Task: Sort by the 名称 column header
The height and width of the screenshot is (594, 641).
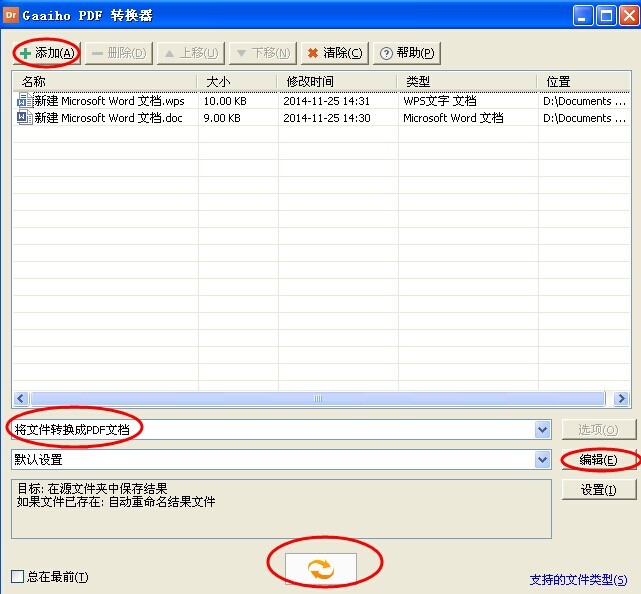Action: coord(105,81)
